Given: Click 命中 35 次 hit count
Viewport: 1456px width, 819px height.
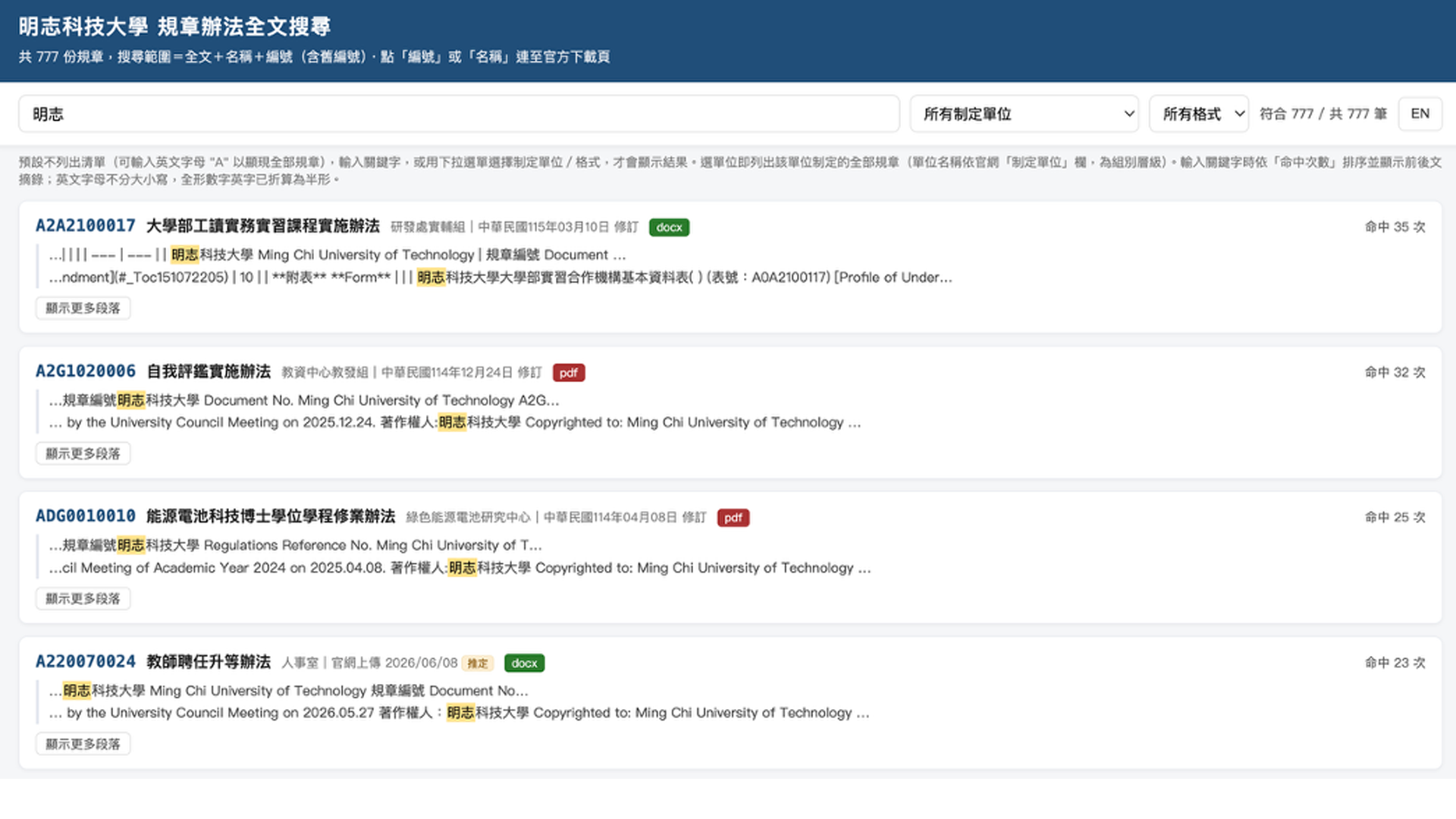Looking at the screenshot, I should click(x=1395, y=227).
